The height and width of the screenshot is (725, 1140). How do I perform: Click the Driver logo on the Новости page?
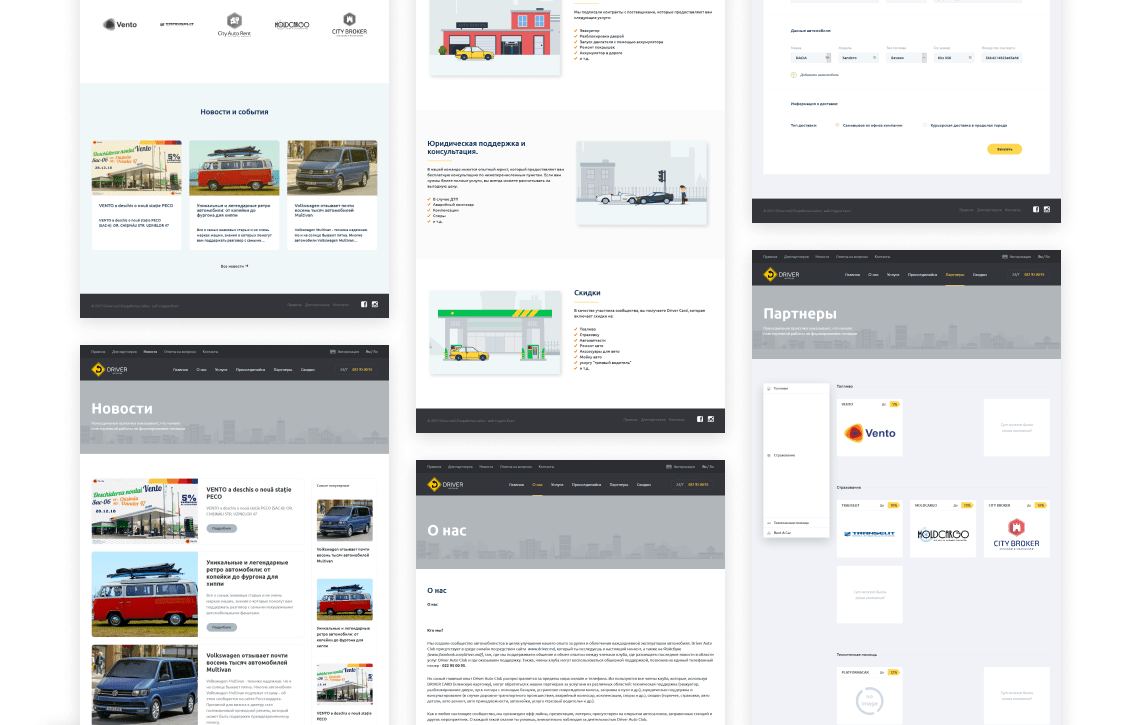pos(108,370)
